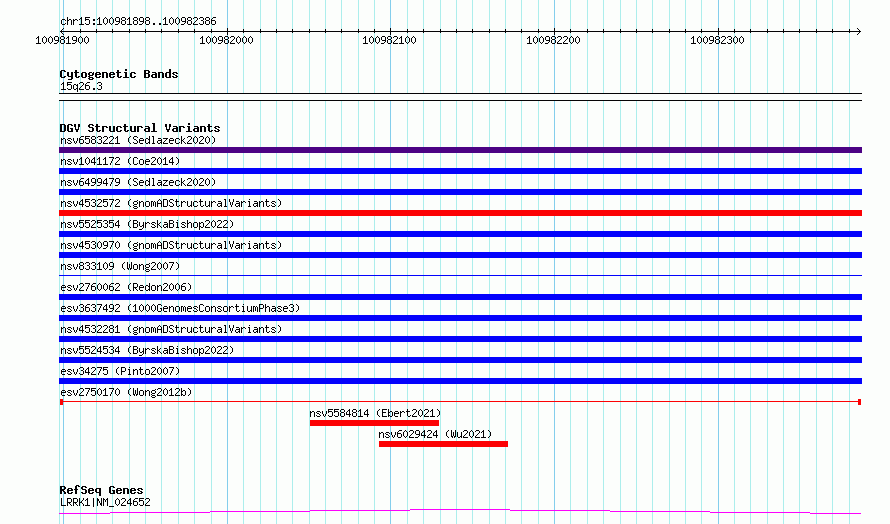
Task: Click the blue bar under nsv6499479
Action: point(460,192)
